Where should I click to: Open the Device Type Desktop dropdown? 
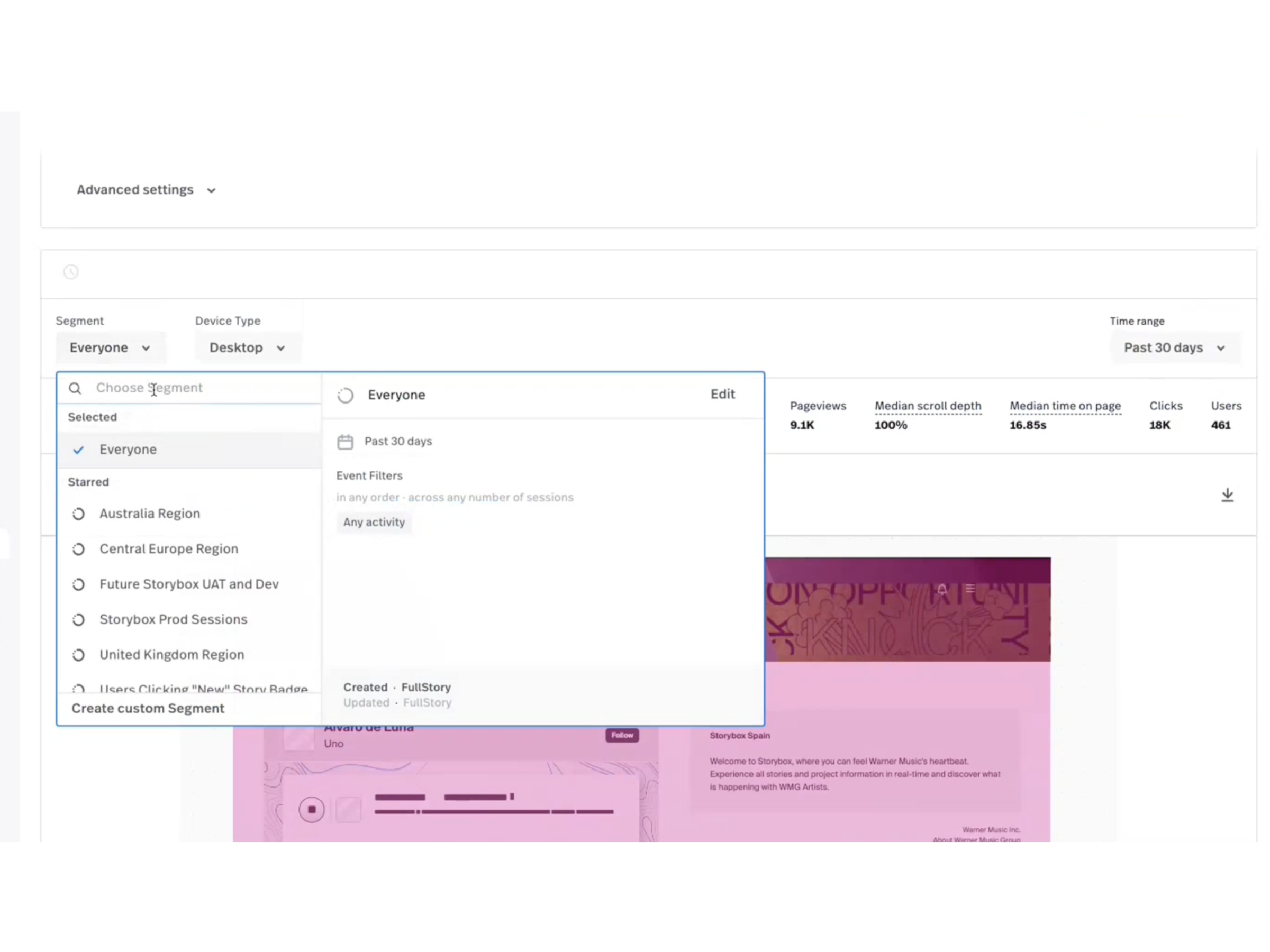(x=247, y=348)
